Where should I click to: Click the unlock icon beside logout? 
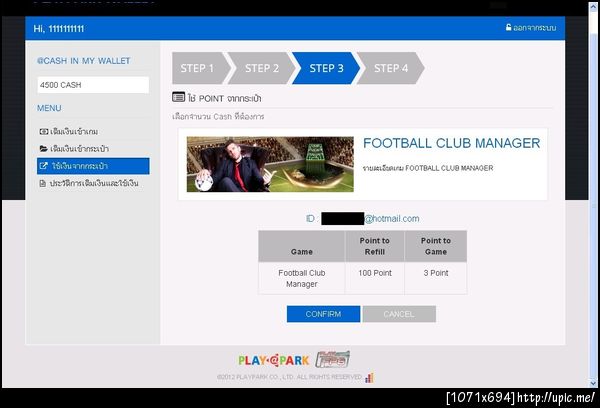click(509, 27)
